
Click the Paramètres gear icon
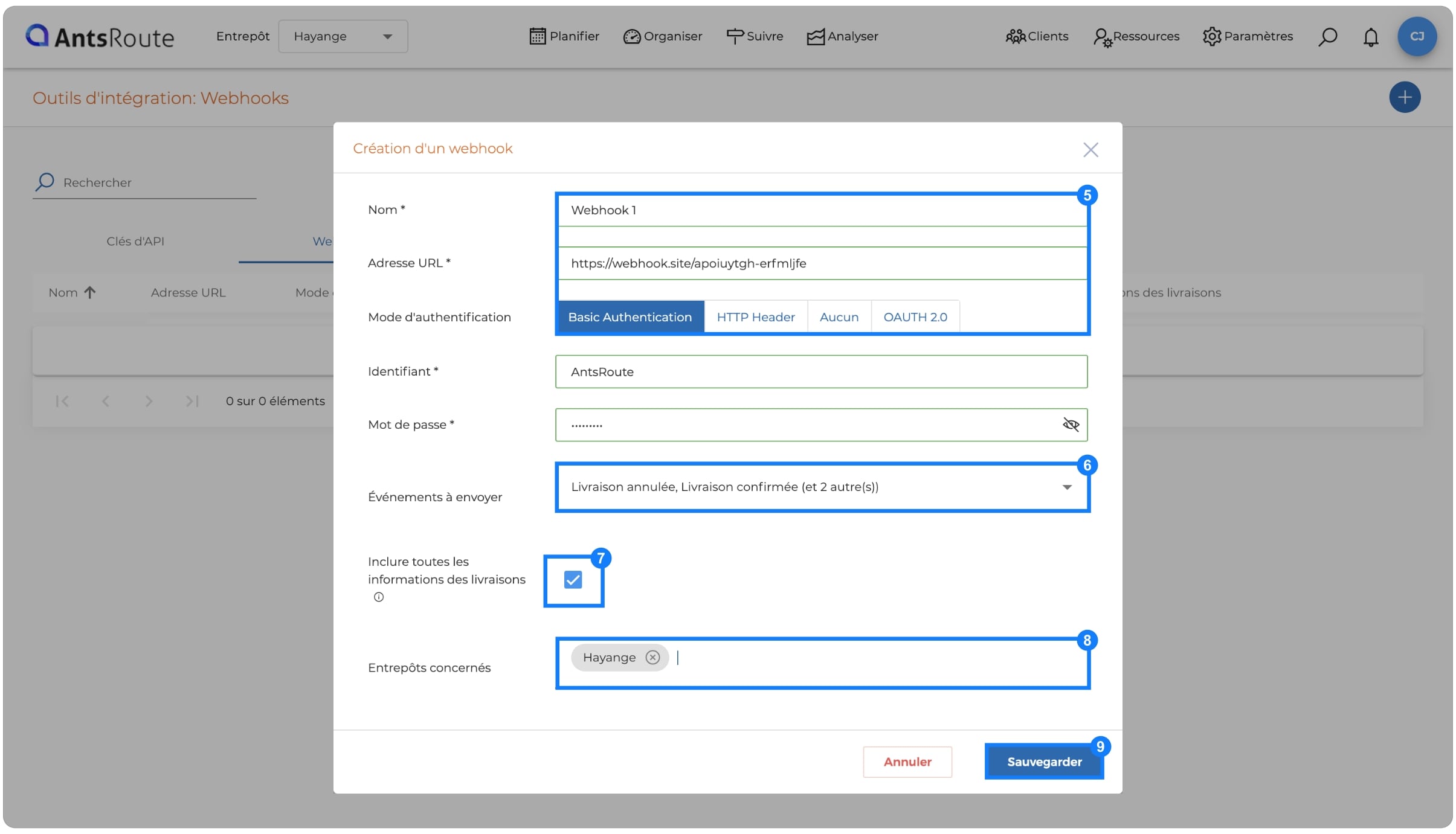point(1212,37)
